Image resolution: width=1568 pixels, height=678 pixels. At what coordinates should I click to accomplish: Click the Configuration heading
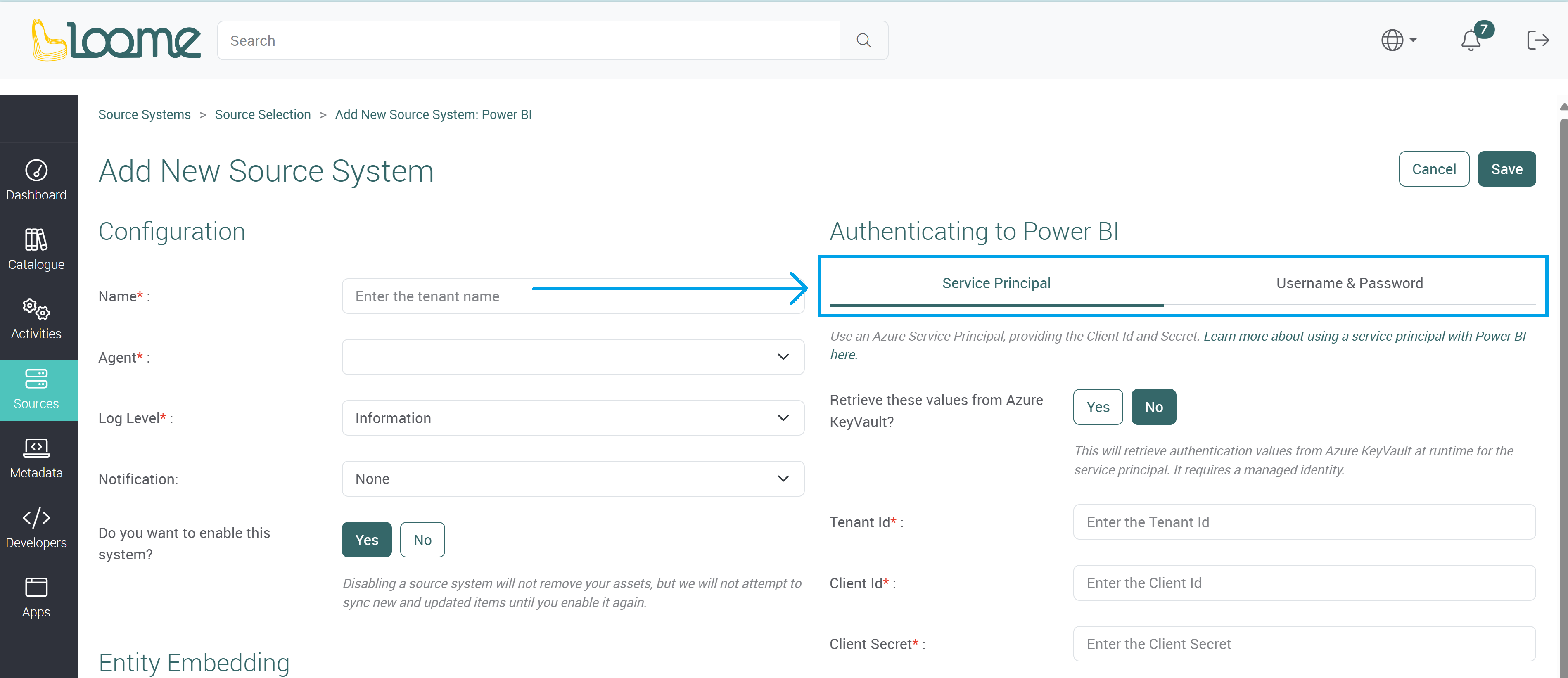pos(172,231)
